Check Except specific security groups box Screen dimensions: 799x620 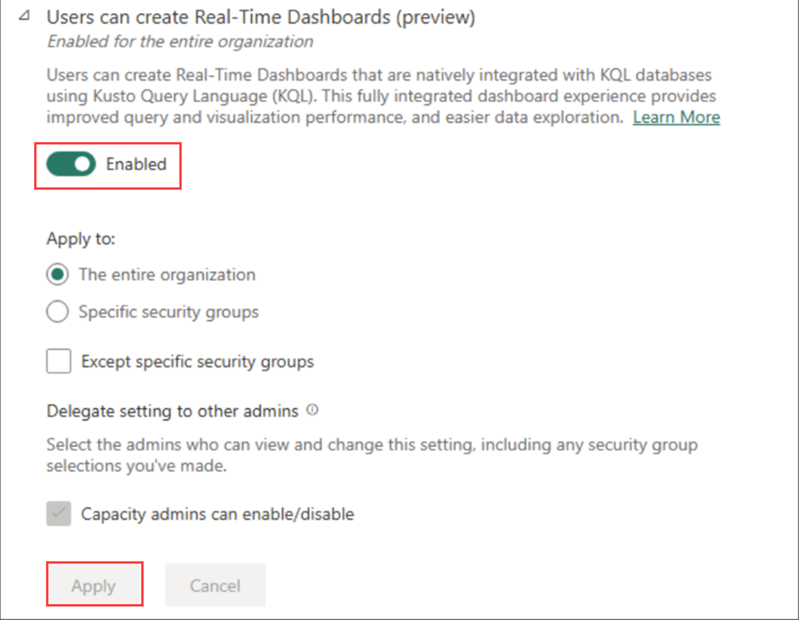coord(59,361)
